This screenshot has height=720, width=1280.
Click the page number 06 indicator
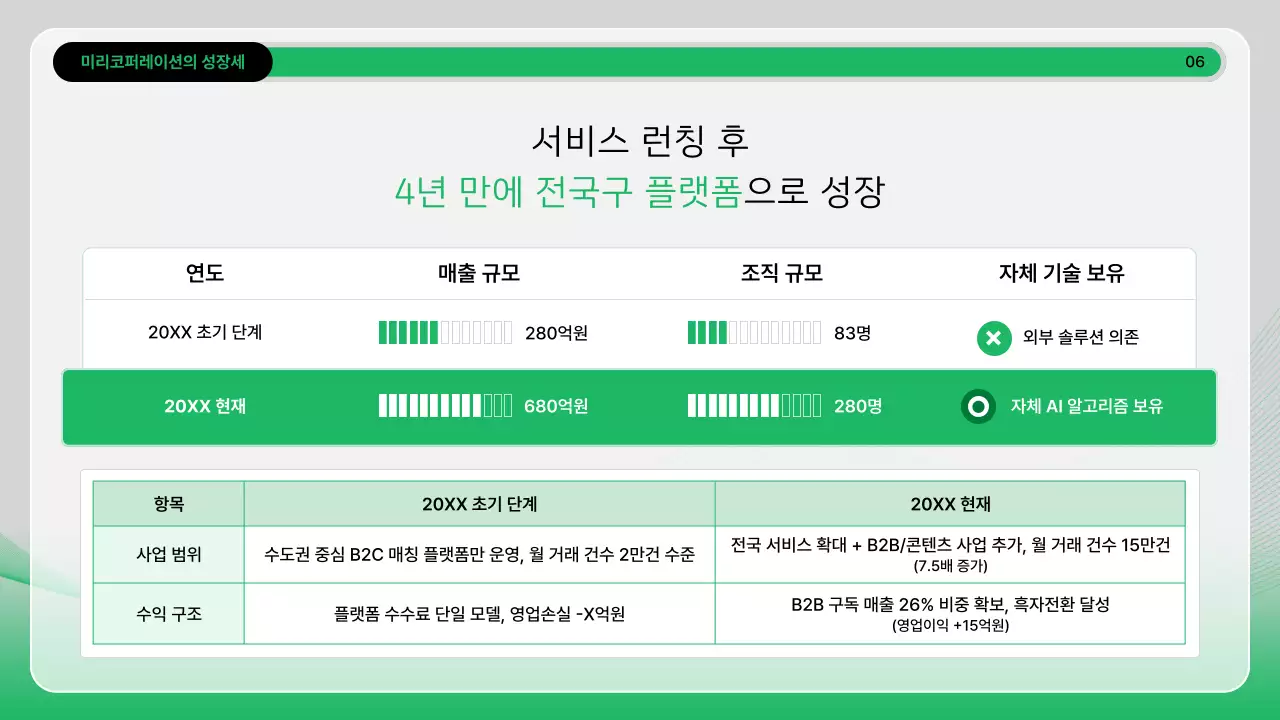pyautogui.click(x=1194, y=61)
